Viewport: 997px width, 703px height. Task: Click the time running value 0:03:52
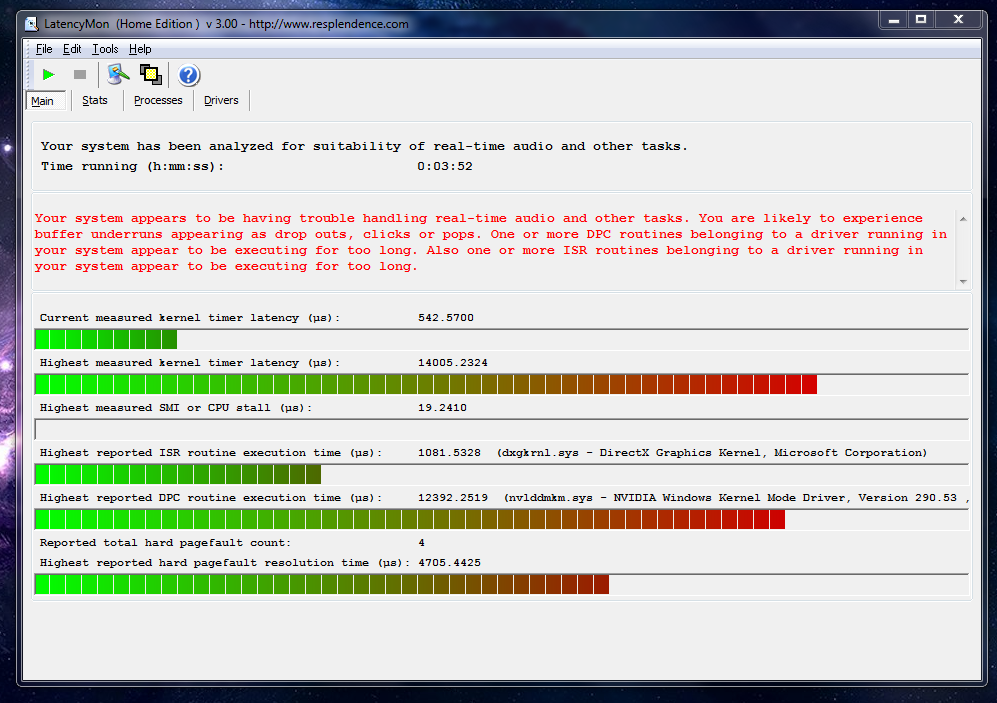click(444, 167)
